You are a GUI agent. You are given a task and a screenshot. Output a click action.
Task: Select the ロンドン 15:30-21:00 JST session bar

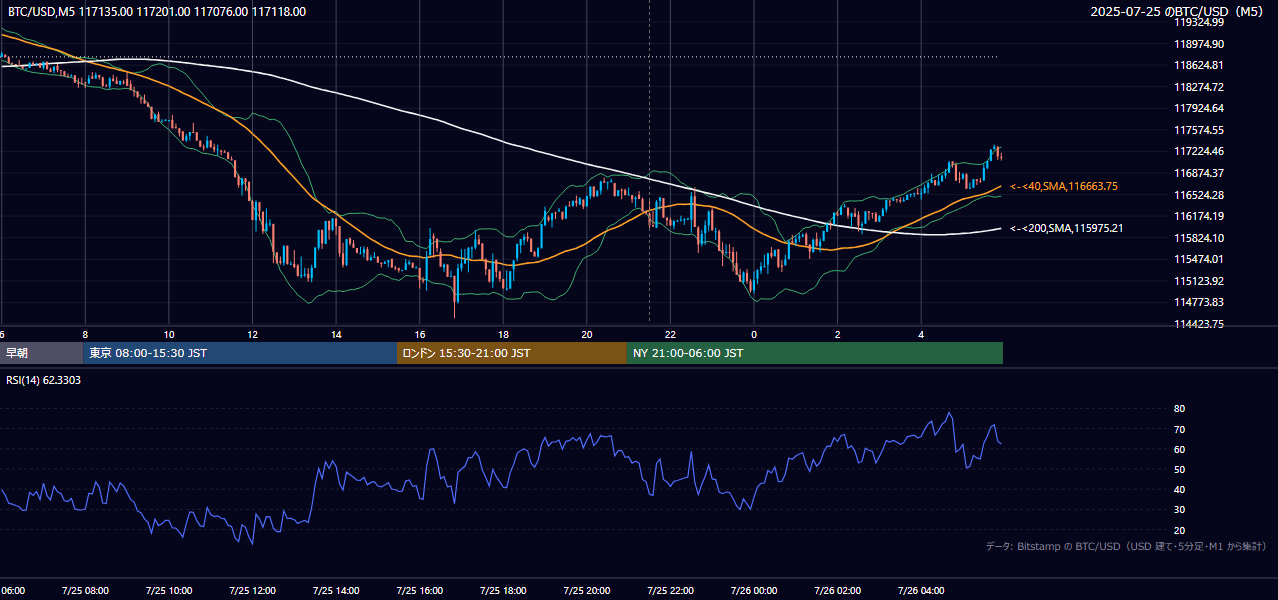512,353
